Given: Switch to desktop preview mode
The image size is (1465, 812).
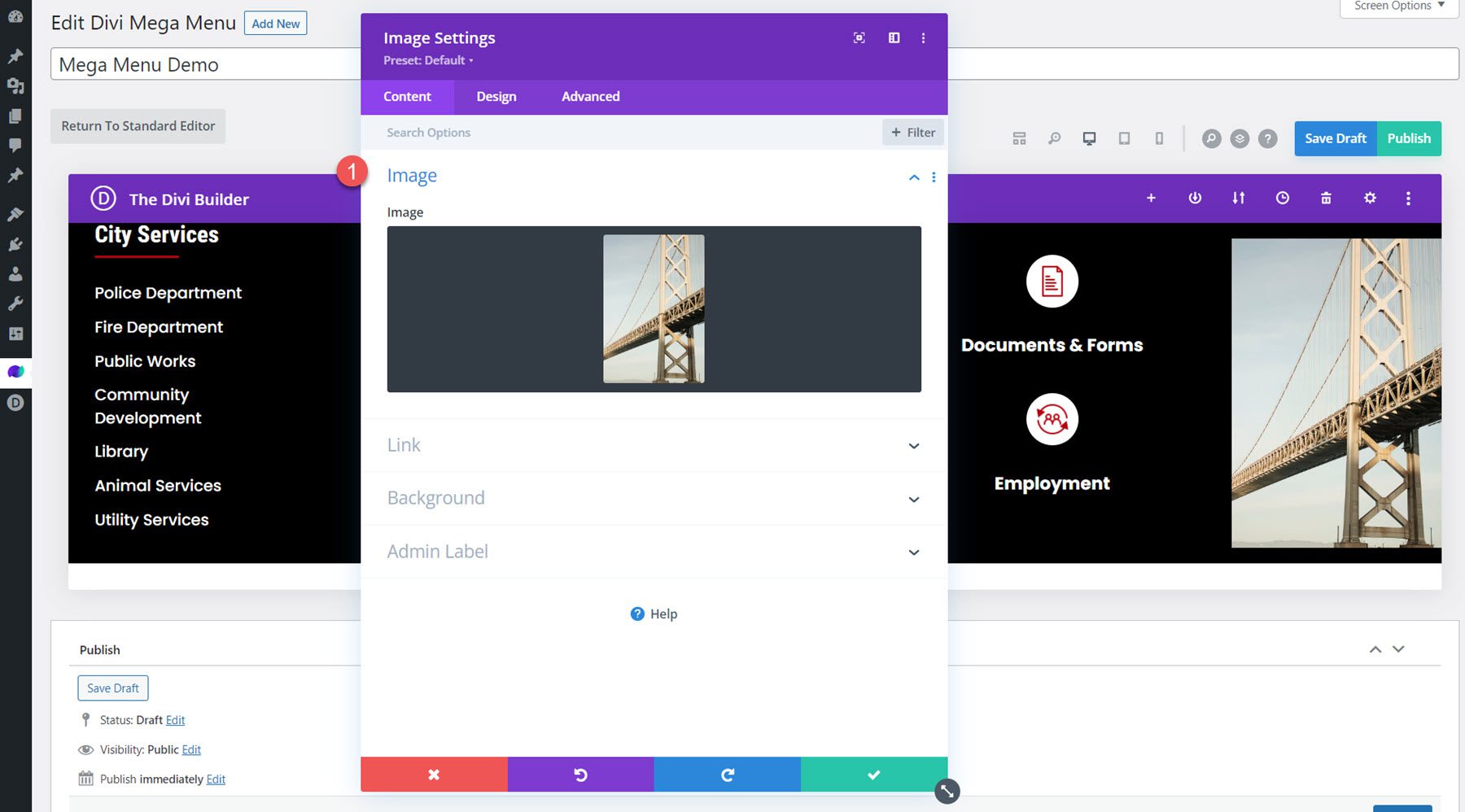Looking at the screenshot, I should point(1089,138).
